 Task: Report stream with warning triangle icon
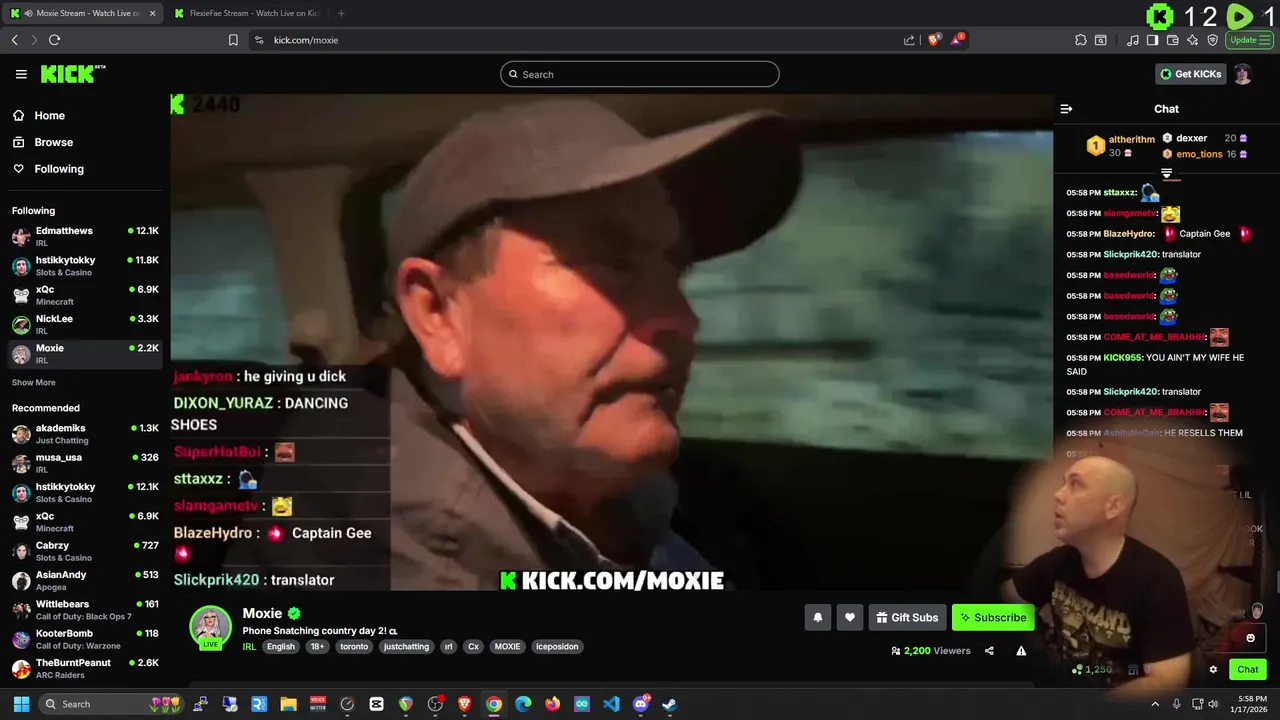1021,651
